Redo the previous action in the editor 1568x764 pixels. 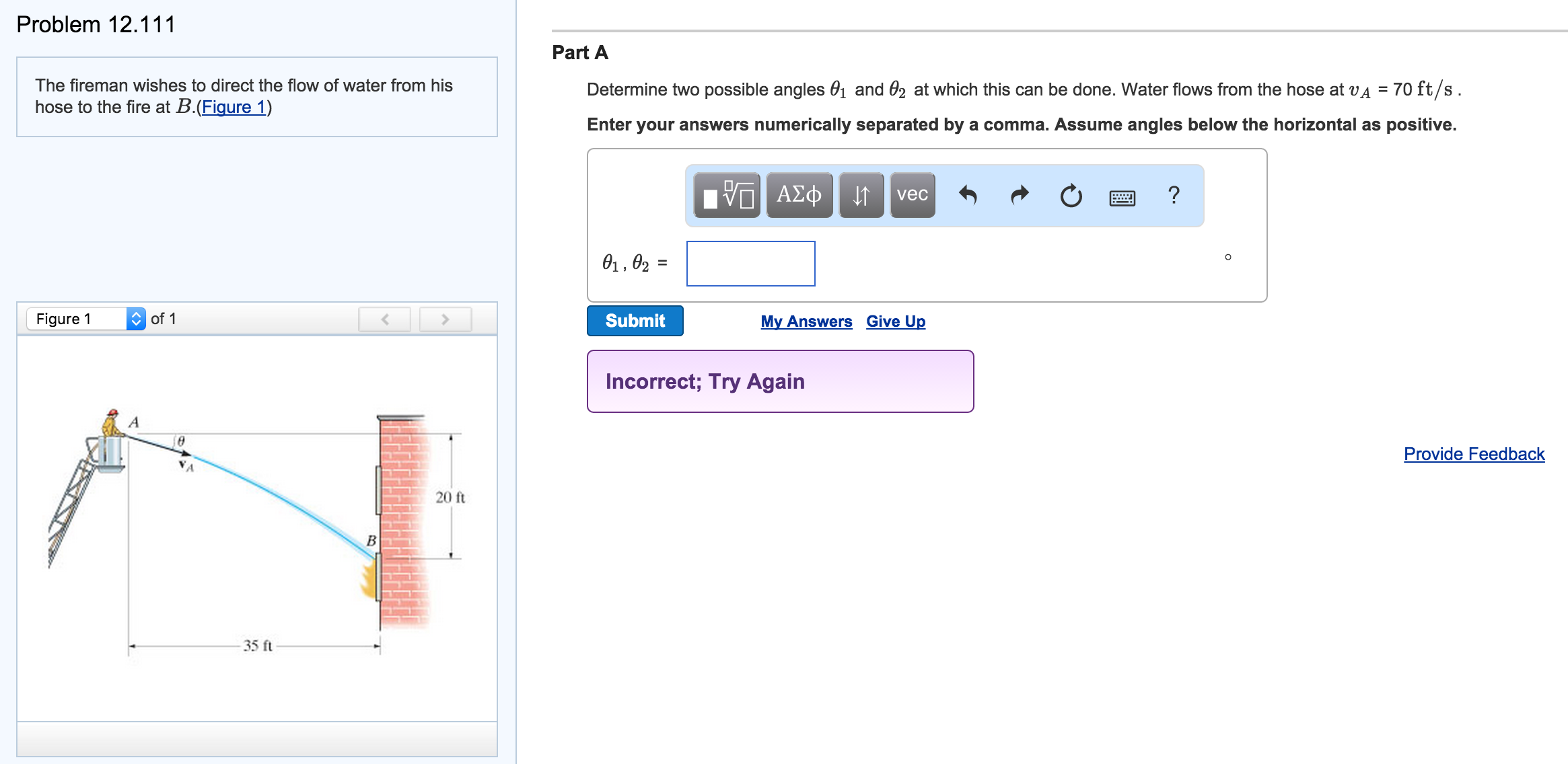(x=1020, y=194)
